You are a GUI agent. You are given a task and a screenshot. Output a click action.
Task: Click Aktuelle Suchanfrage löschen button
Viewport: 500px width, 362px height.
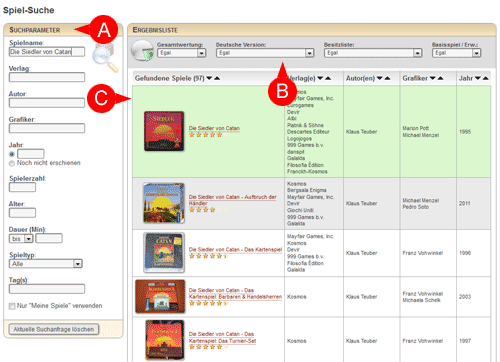(x=54, y=329)
